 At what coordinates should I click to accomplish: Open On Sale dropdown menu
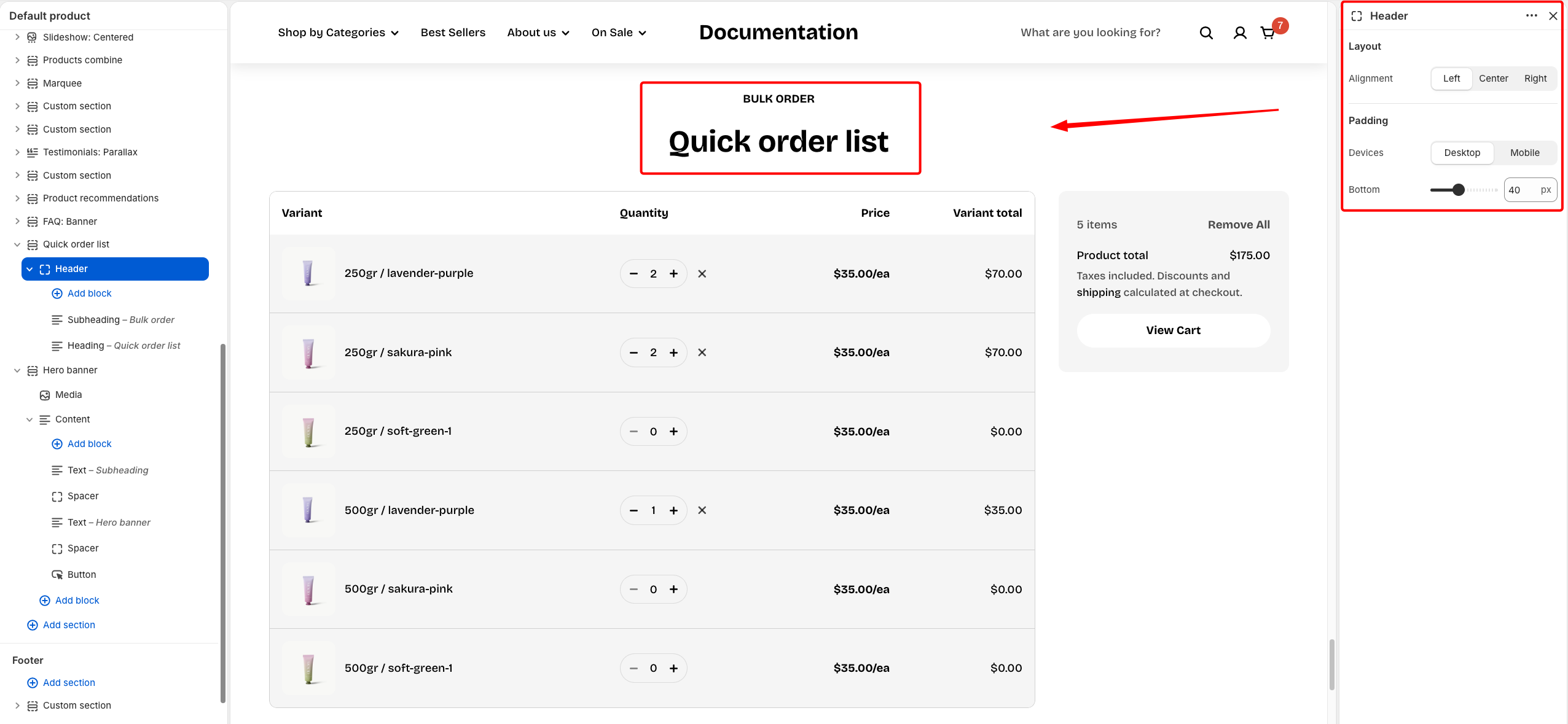point(619,33)
